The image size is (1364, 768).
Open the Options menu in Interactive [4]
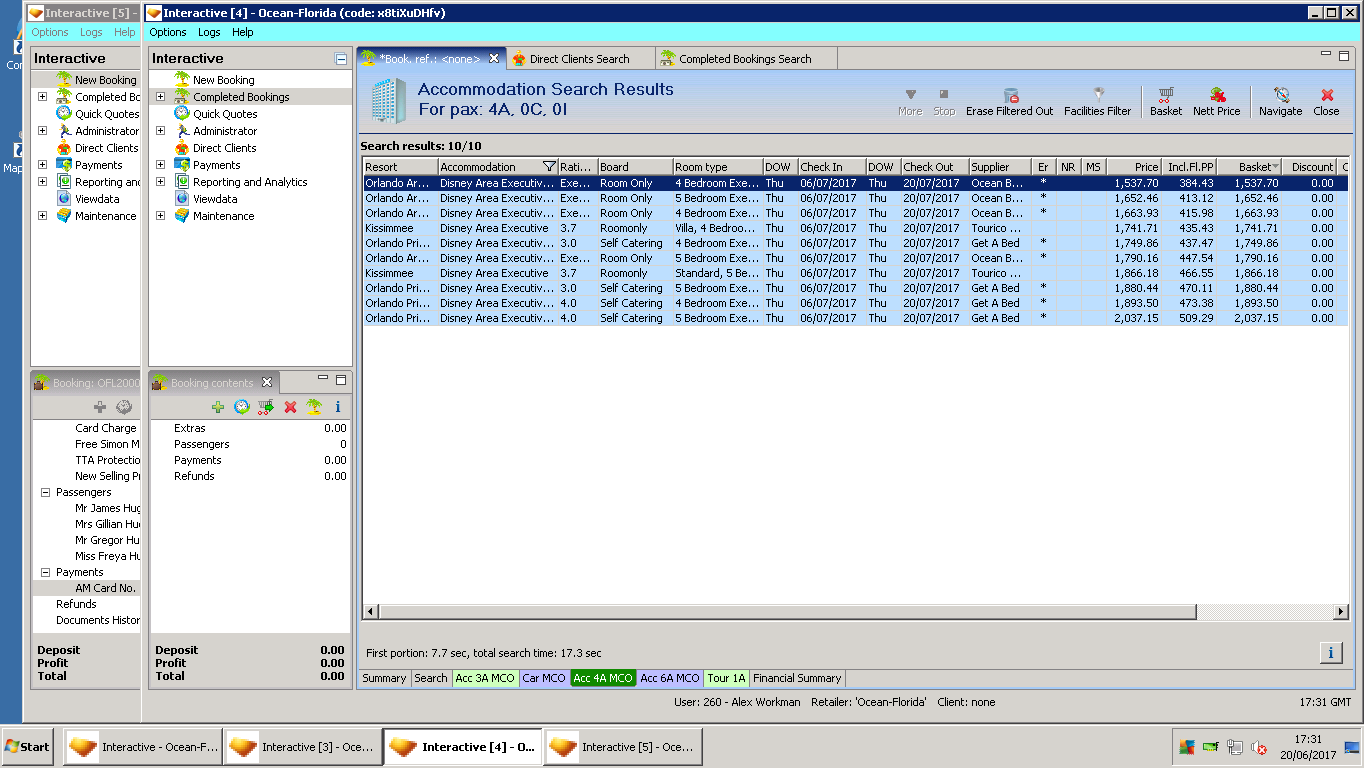[168, 32]
